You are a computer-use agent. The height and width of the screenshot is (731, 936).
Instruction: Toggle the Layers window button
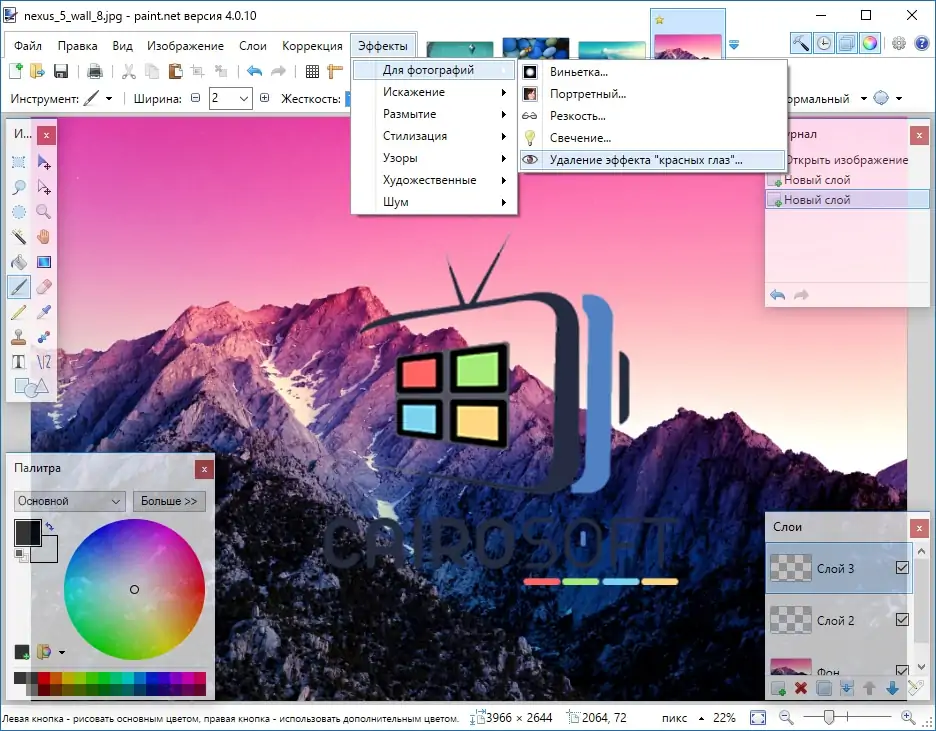pyautogui.click(x=846, y=43)
